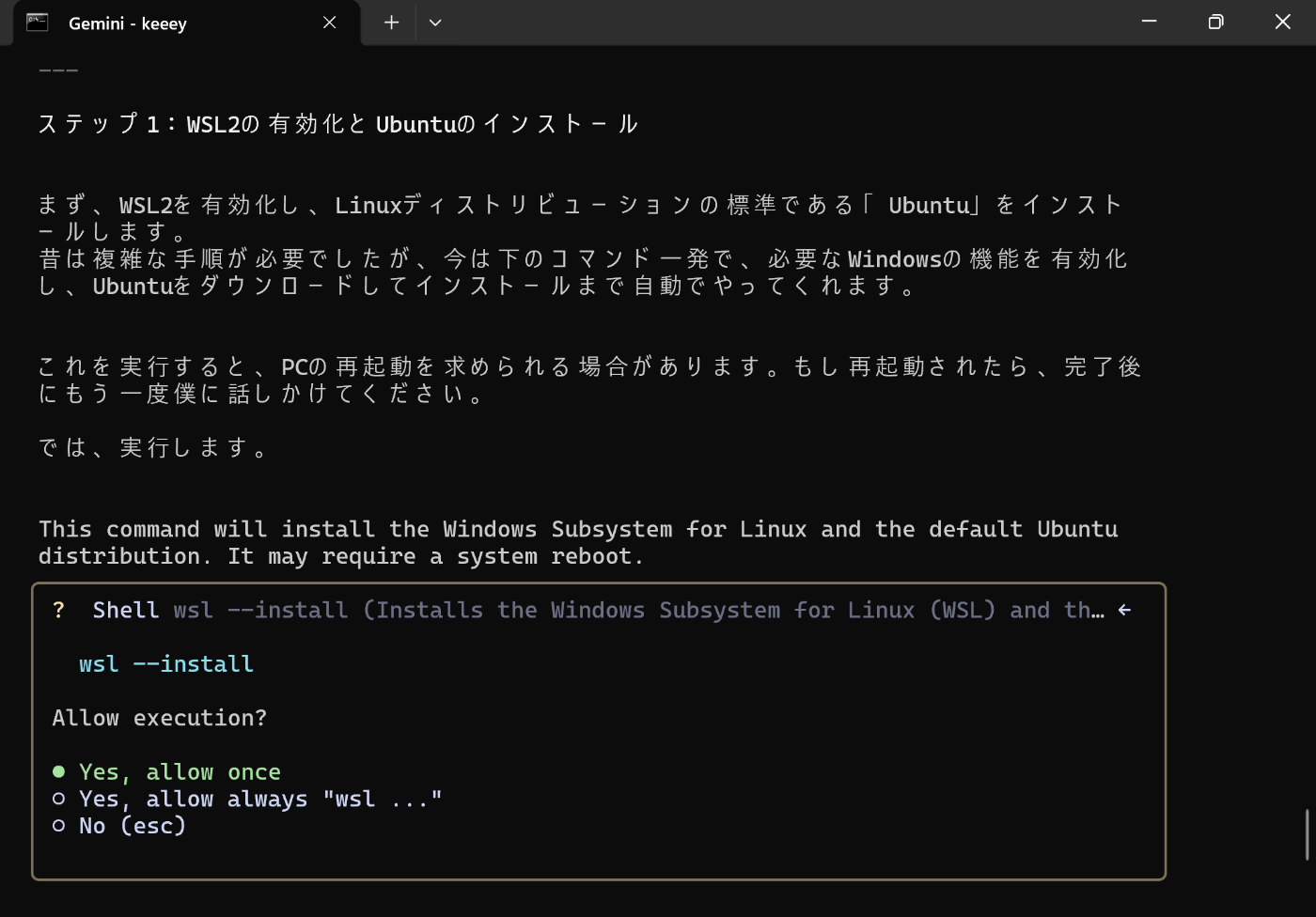Open a new terminal tab with plus
This screenshot has width=1316, height=917.
[x=391, y=23]
